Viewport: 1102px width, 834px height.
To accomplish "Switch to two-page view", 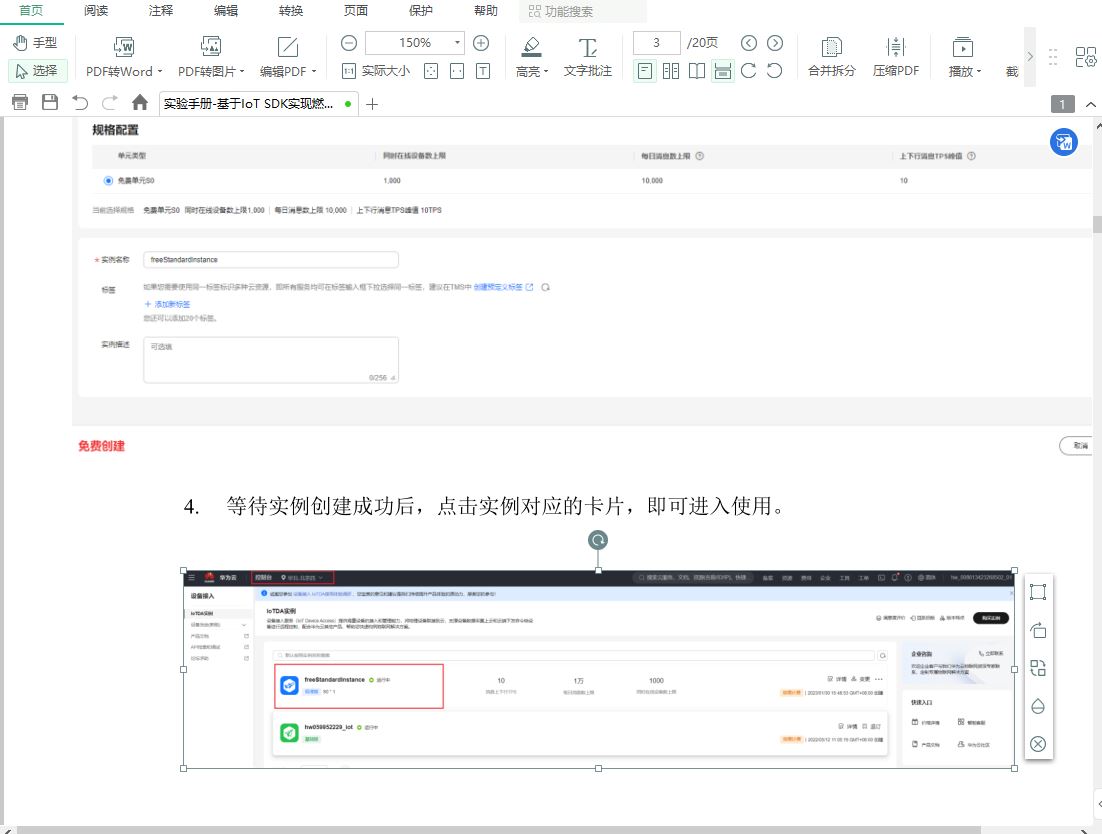I will (671, 71).
